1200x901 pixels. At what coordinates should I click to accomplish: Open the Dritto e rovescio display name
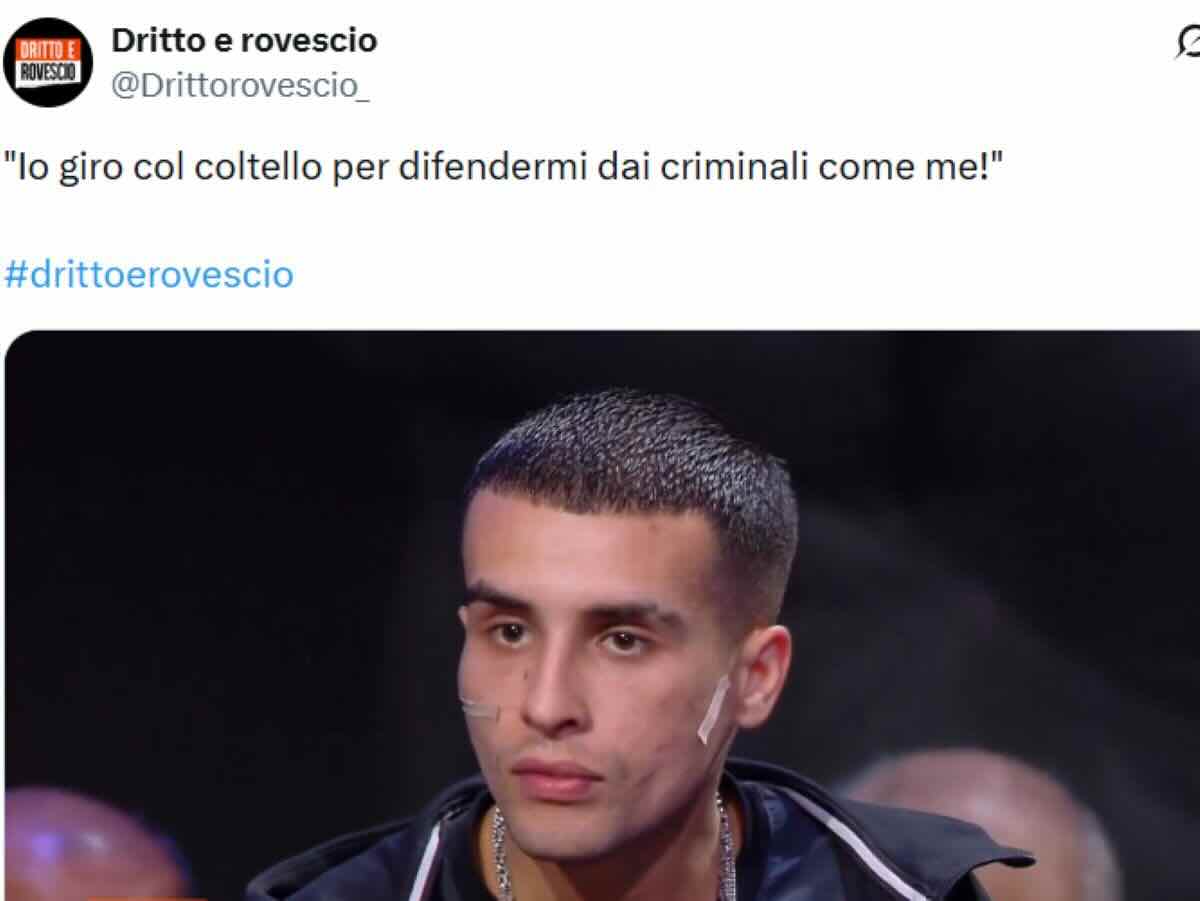click(x=244, y=41)
